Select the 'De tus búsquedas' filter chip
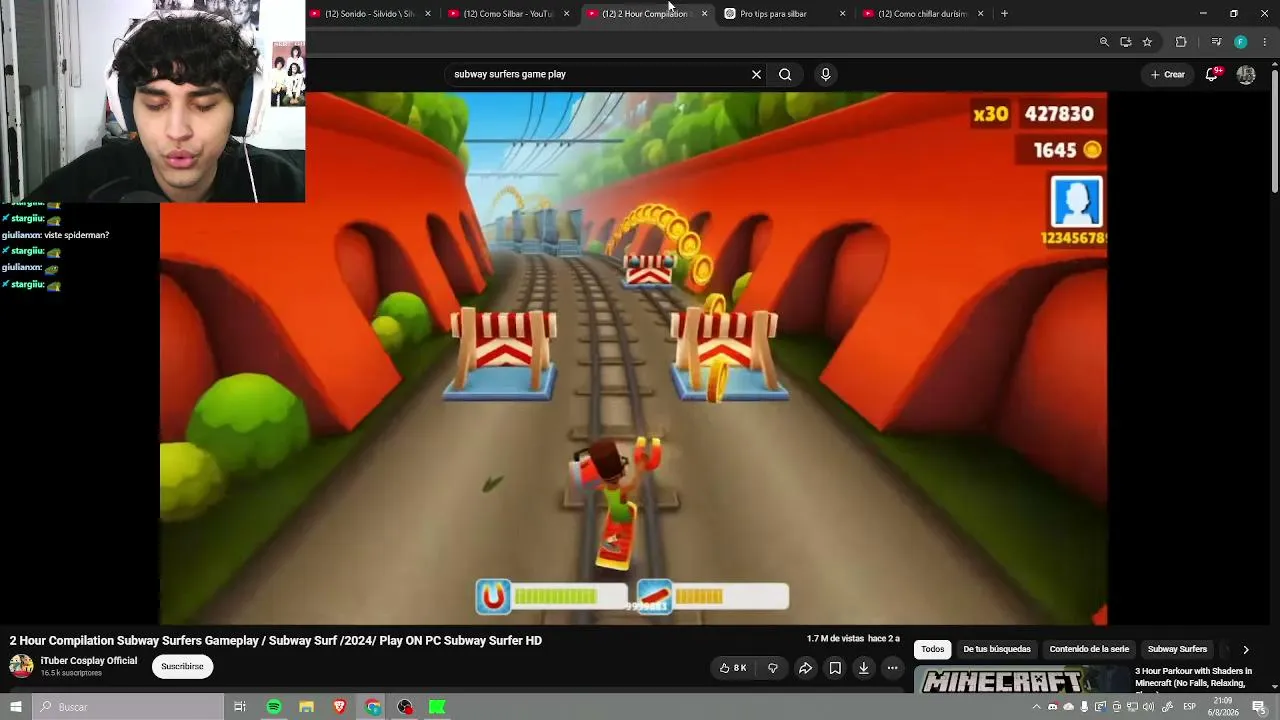The width and height of the screenshot is (1280, 720). pyautogui.click(x=997, y=649)
